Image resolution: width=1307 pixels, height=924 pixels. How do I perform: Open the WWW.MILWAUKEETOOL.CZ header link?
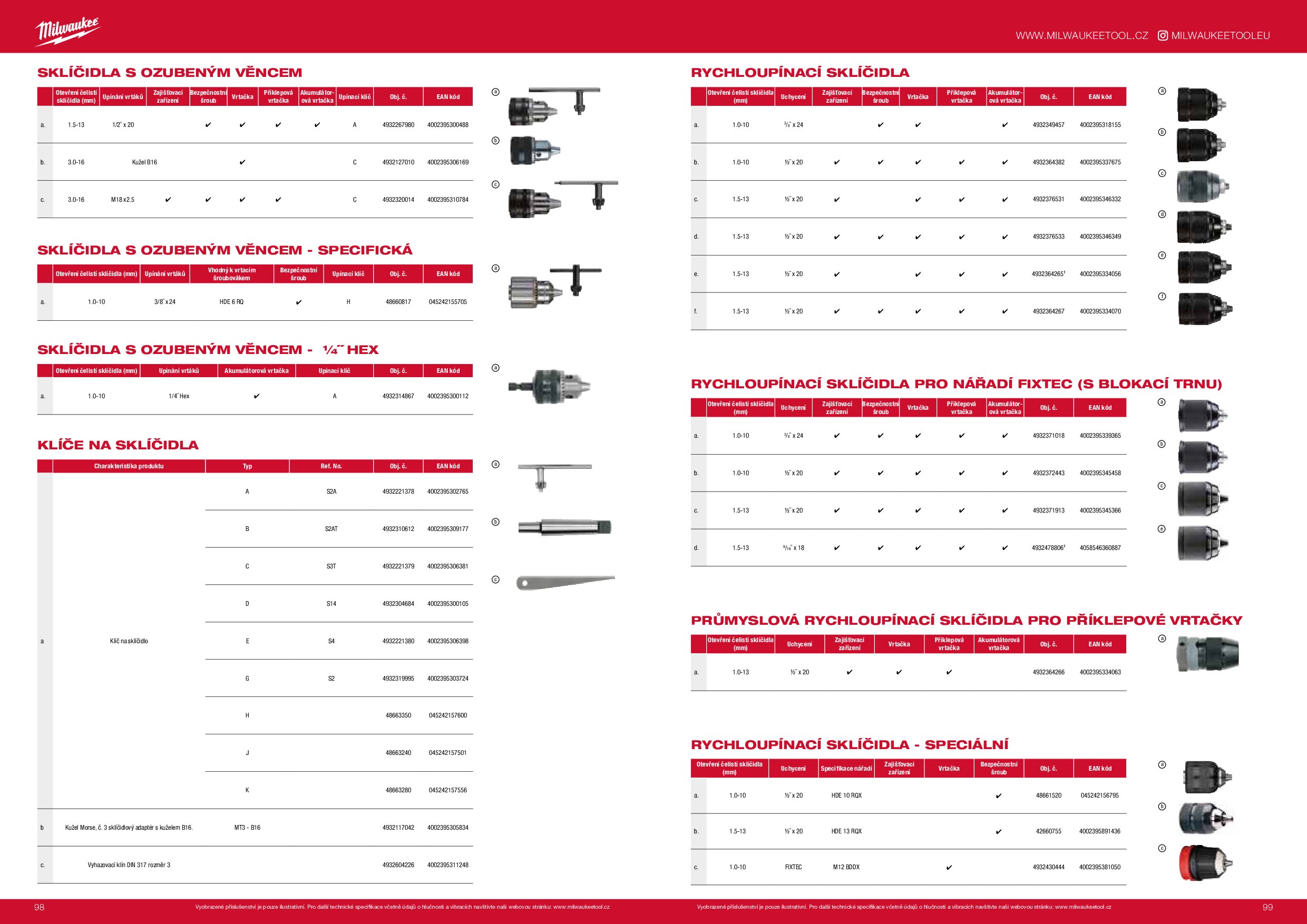pos(1081,35)
